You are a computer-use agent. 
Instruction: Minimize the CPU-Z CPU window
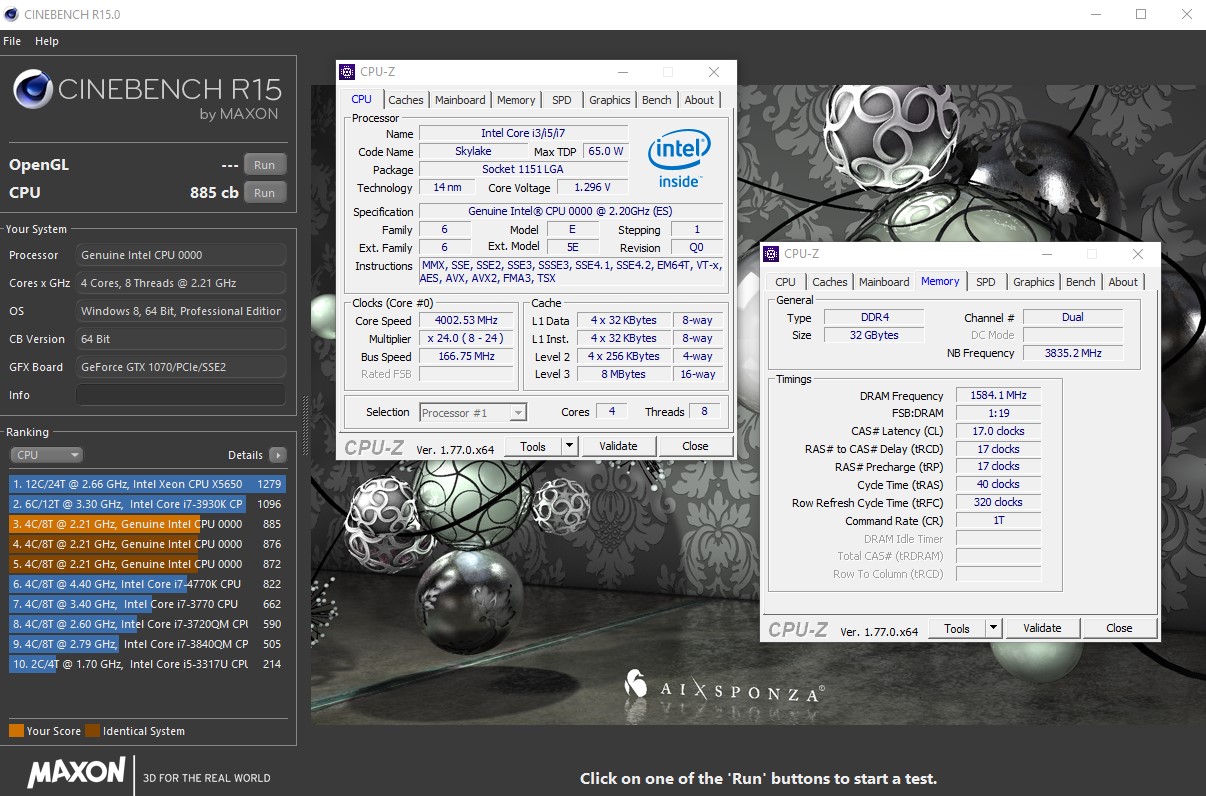(623, 72)
